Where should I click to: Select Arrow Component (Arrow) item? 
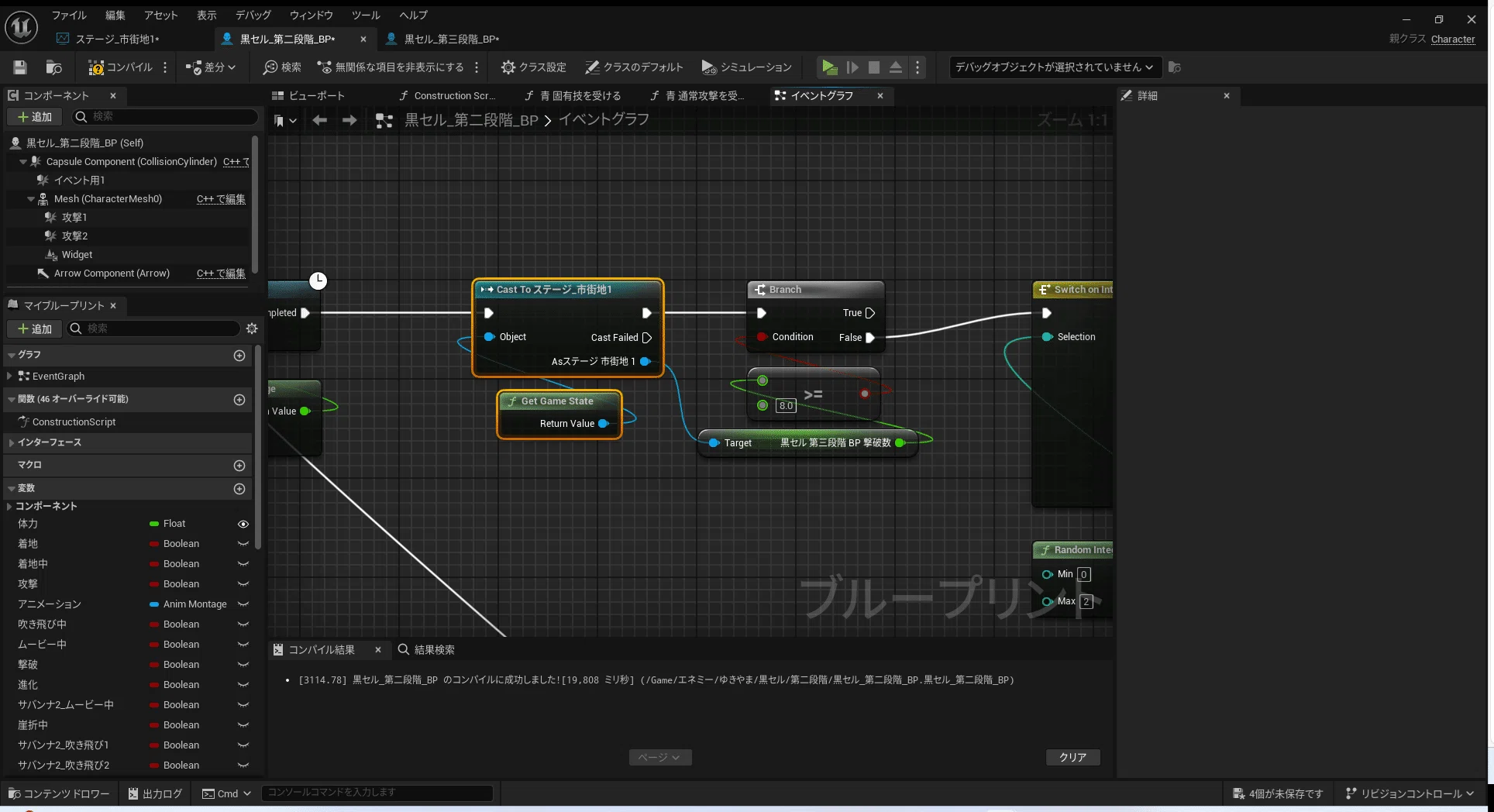tap(112, 274)
